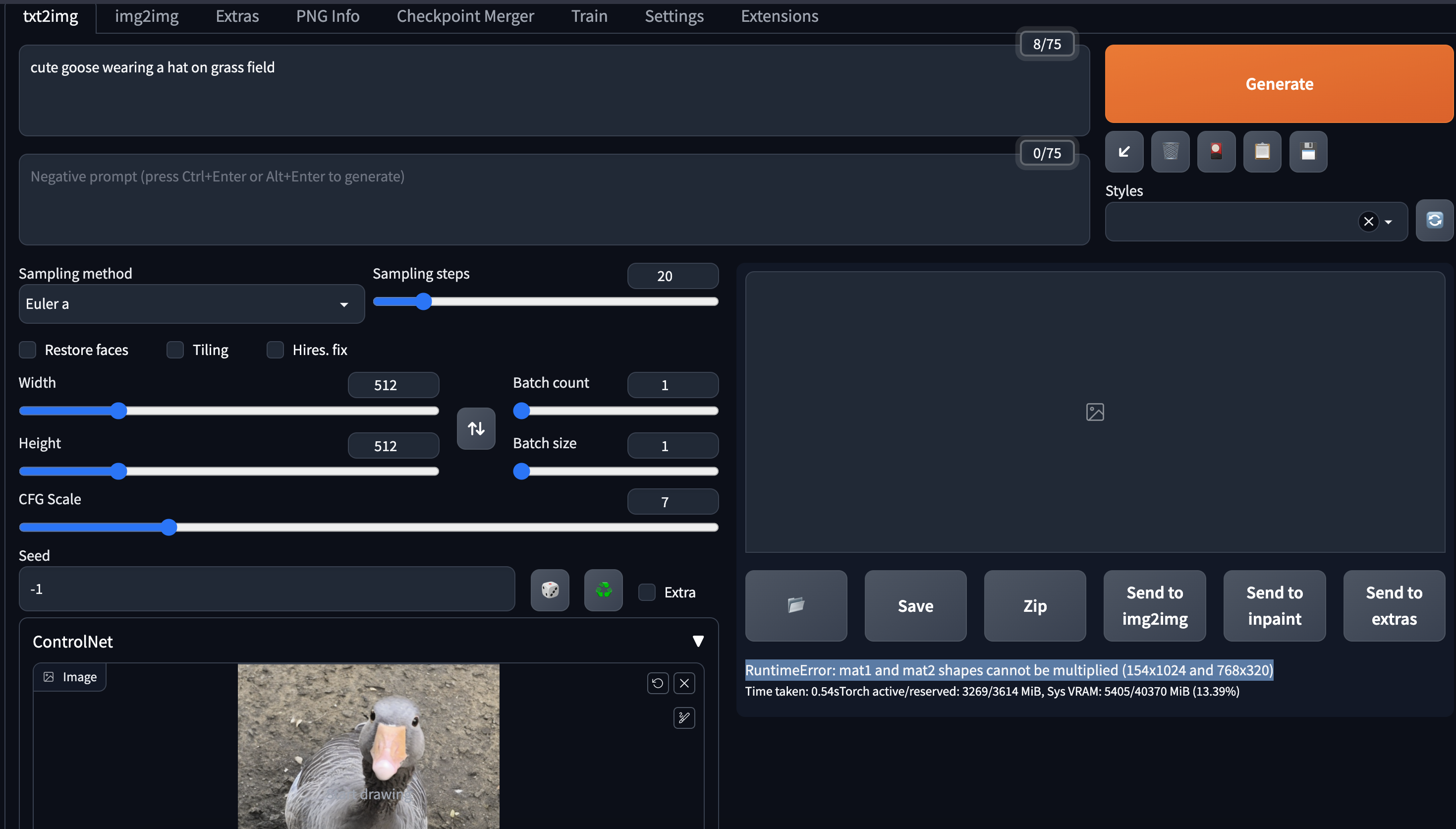The image size is (1456, 829).
Task: Swap width and height values
Action: 476,428
